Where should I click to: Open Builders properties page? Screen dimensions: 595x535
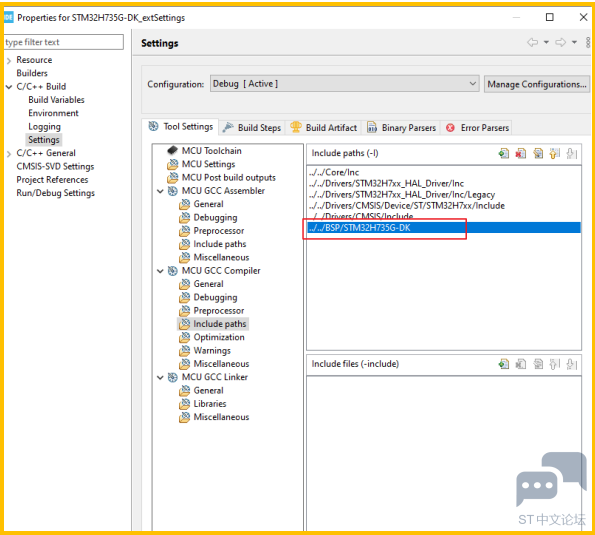[32, 73]
